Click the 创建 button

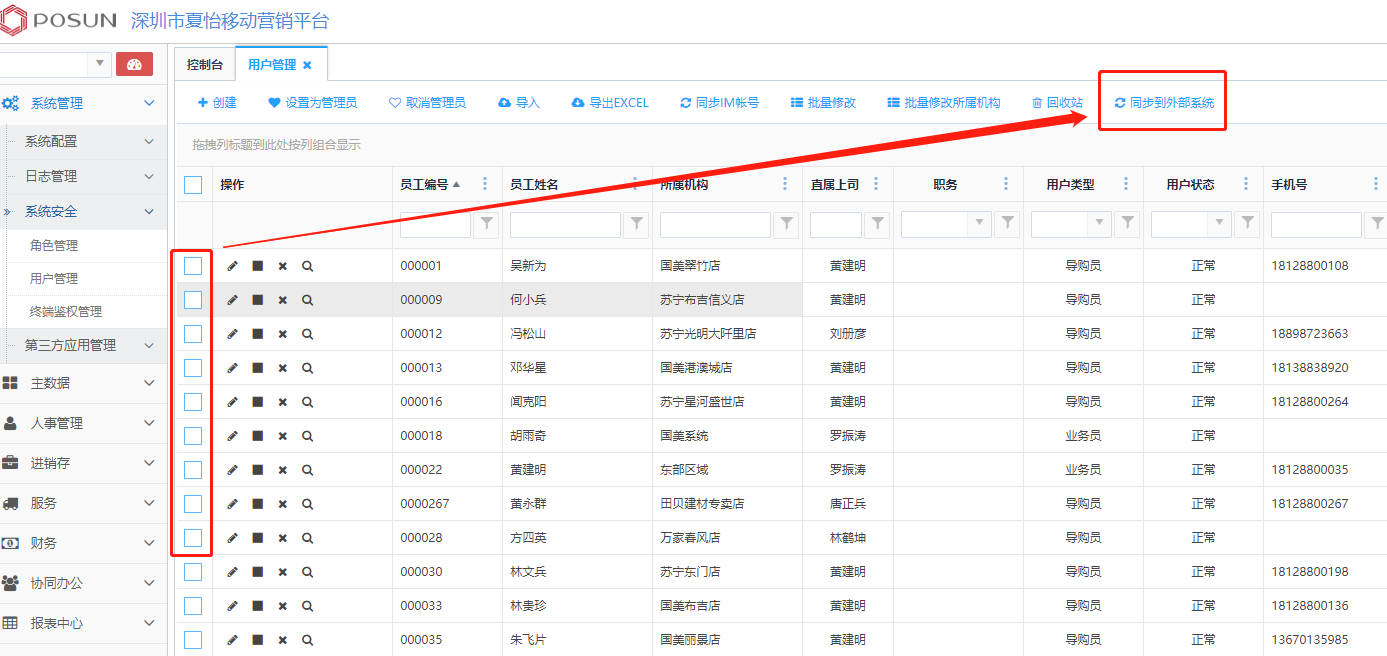(217, 103)
